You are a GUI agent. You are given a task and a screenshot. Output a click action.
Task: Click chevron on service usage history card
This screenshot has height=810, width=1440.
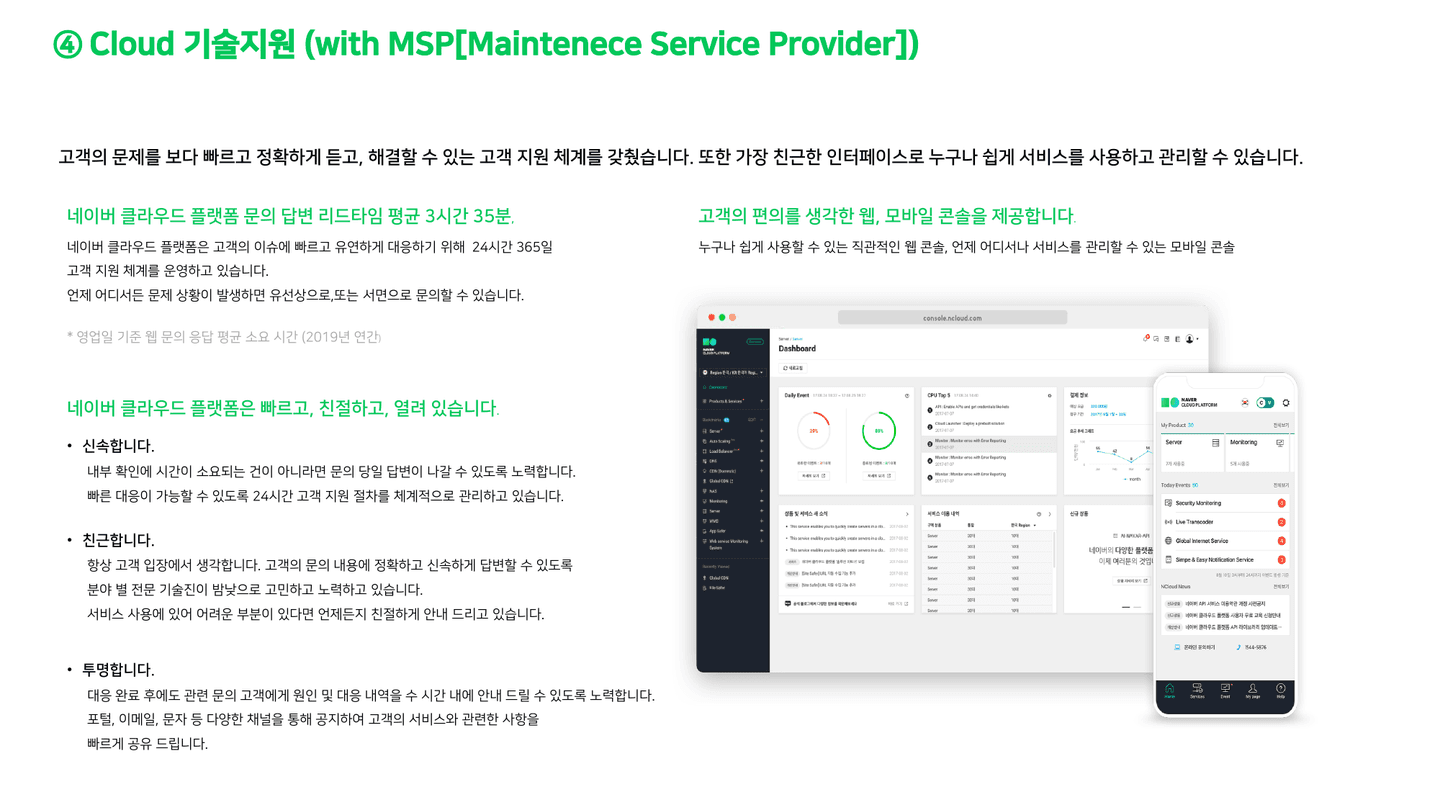coord(1049,514)
